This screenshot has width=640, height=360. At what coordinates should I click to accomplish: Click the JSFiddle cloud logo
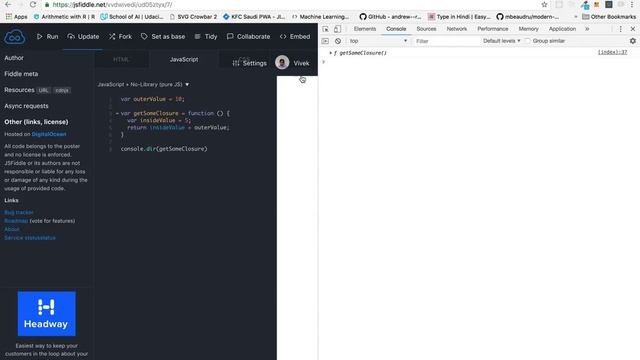coord(15,37)
